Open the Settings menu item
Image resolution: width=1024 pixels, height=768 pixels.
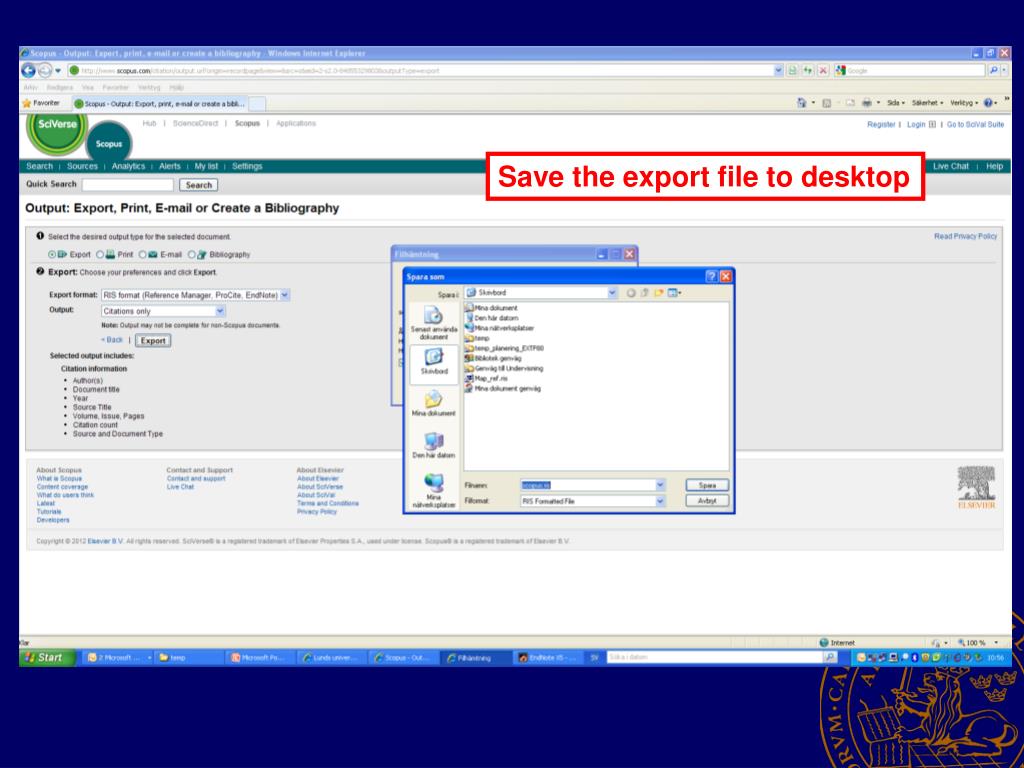coord(247,167)
